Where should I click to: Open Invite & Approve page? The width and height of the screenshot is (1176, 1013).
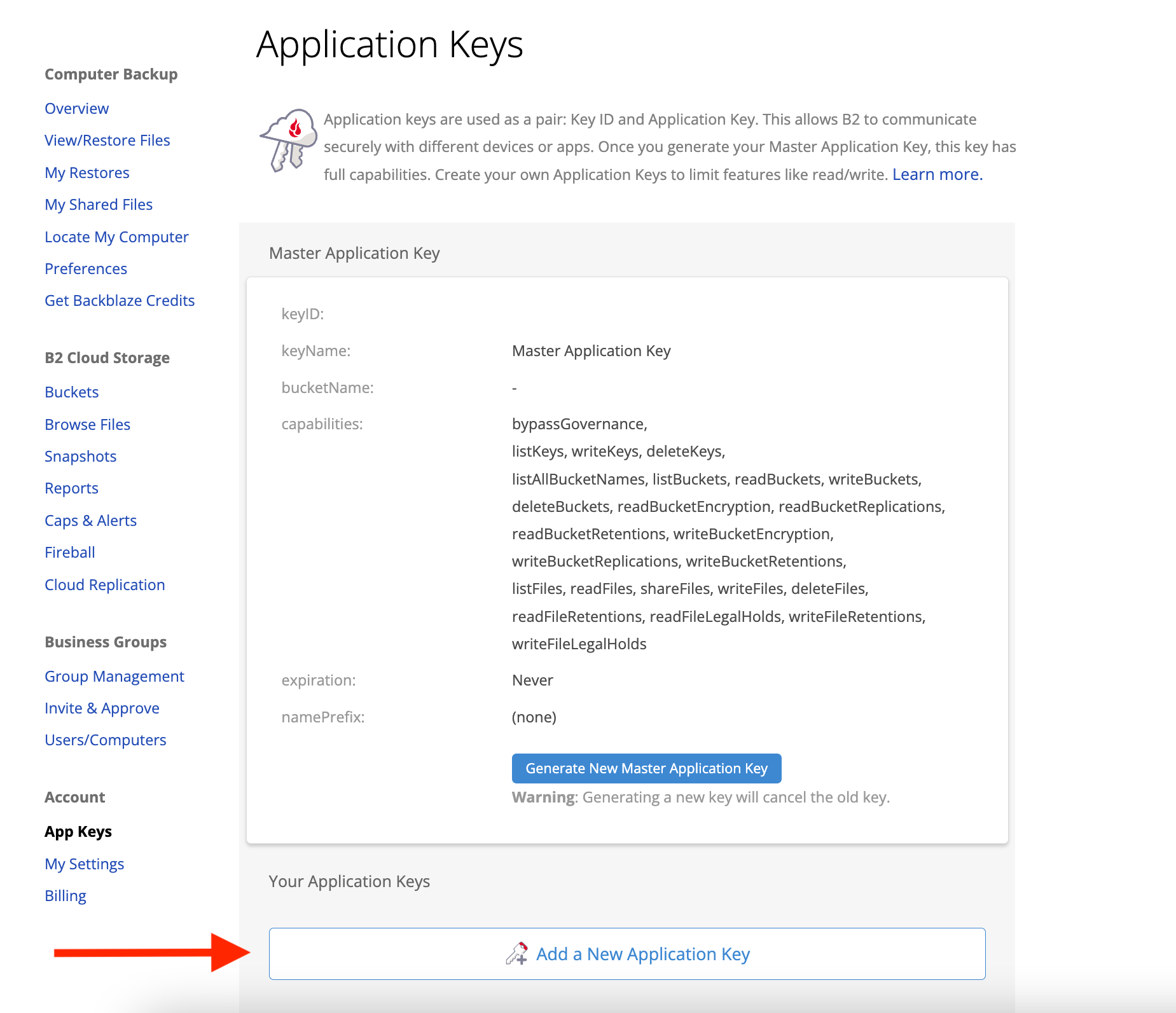pyautogui.click(x=102, y=708)
